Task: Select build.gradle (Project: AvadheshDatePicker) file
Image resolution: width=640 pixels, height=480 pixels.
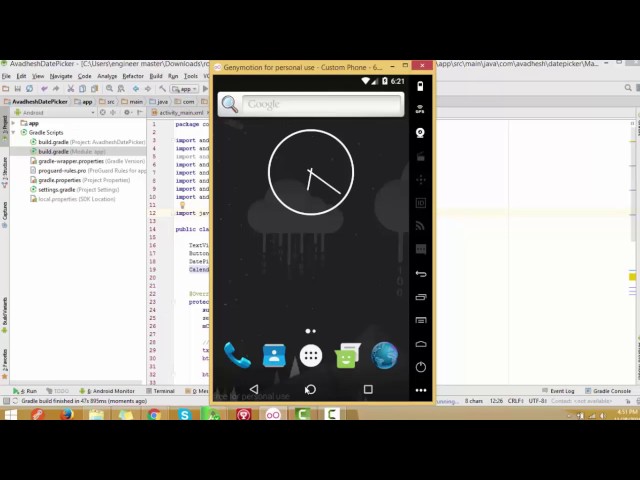Action: [x=88, y=142]
